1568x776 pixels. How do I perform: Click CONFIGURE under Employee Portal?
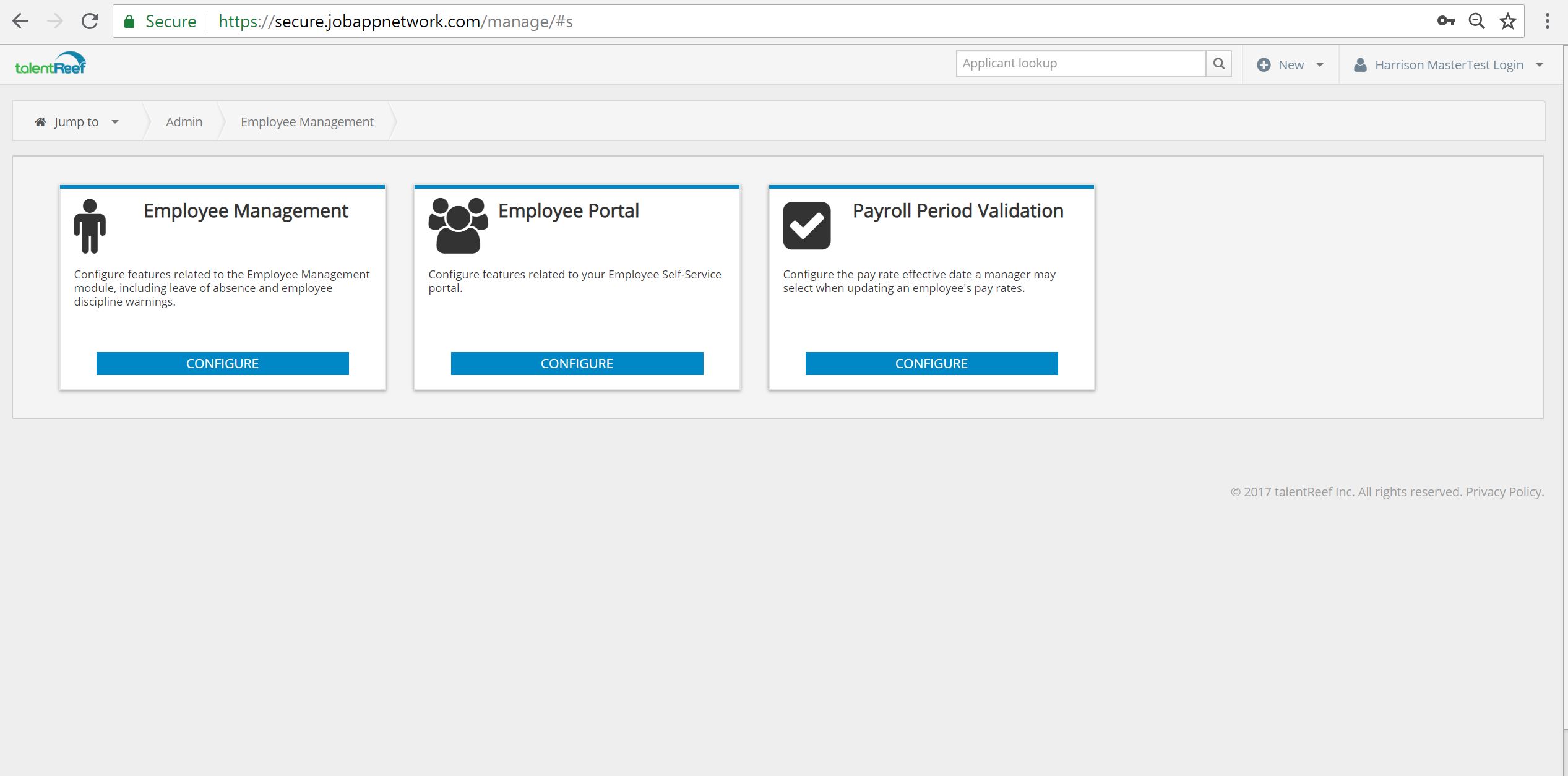[577, 363]
